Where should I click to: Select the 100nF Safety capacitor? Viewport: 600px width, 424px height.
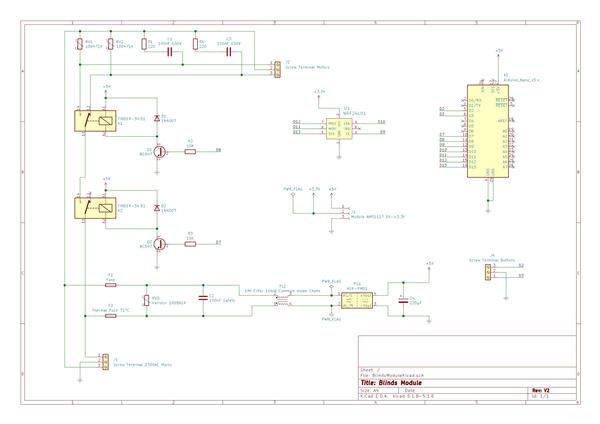(x=203, y=298)
